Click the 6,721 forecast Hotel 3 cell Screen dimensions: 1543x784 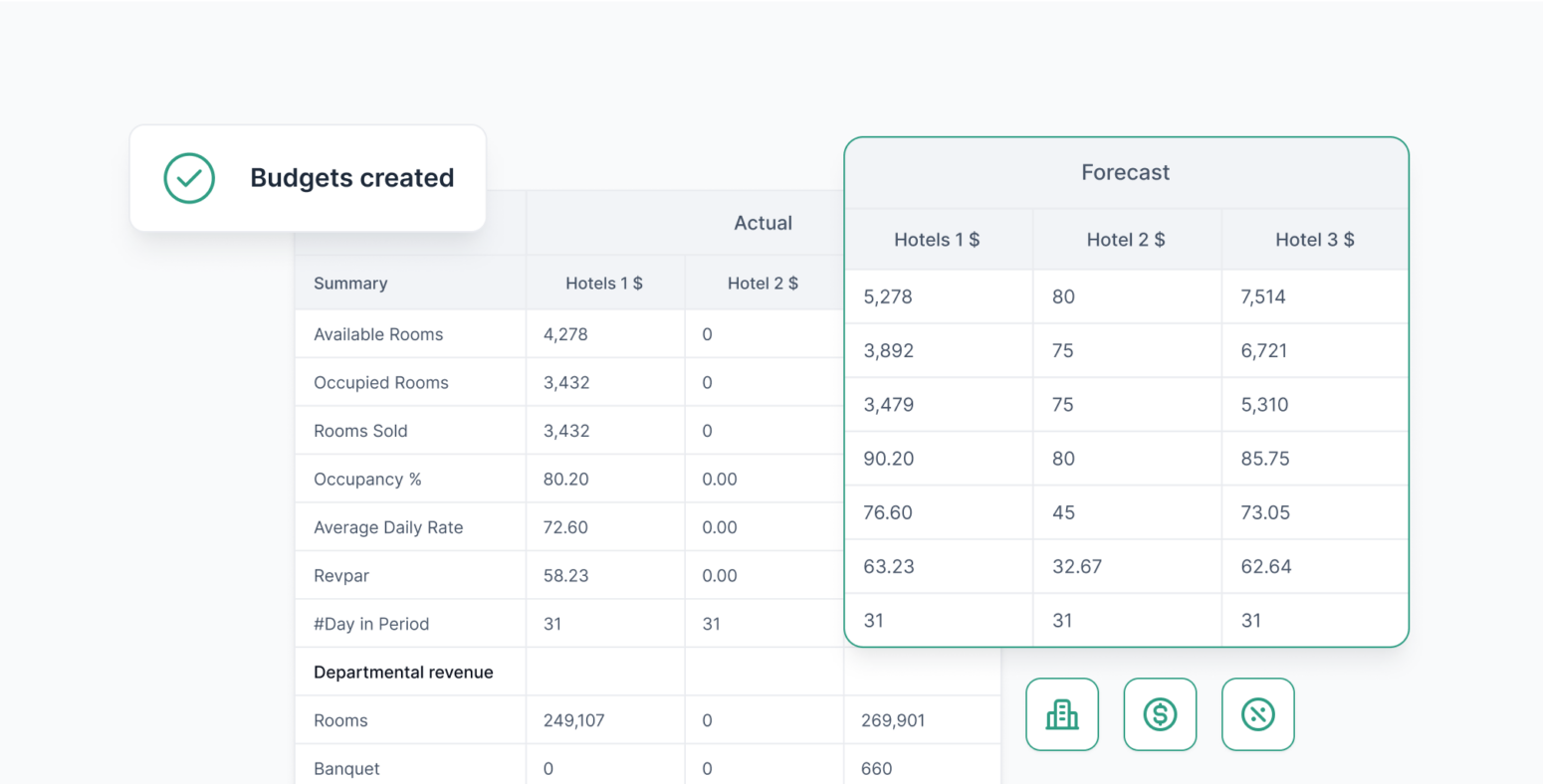coord(1315,350)
